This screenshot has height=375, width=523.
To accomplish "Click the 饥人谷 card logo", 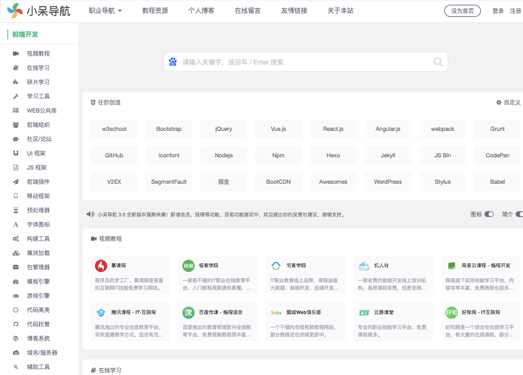I will click(364, 266).
